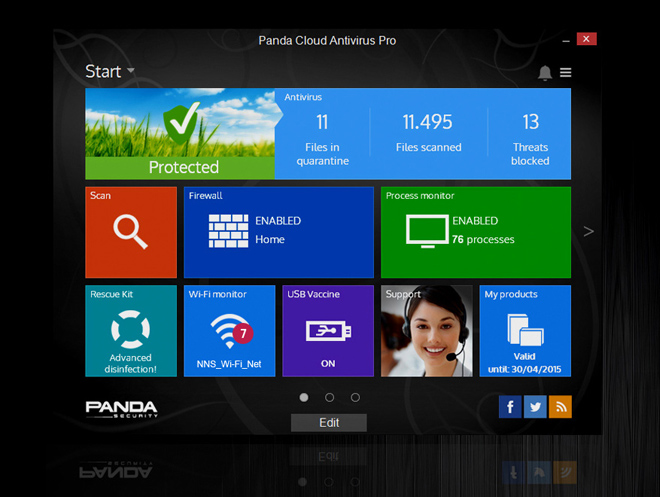Expand the Start dropdown arrow
The width and height of the screenshot is (660, 497).
pos(131,72)
